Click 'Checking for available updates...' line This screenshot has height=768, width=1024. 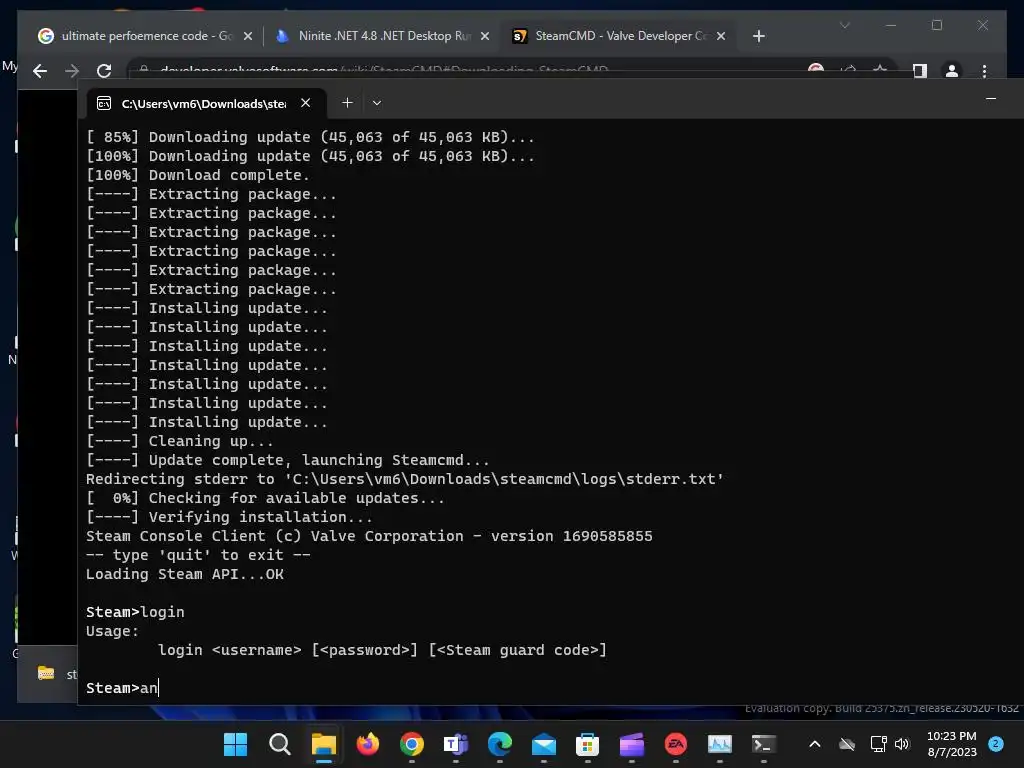click(x=265, y=498)
